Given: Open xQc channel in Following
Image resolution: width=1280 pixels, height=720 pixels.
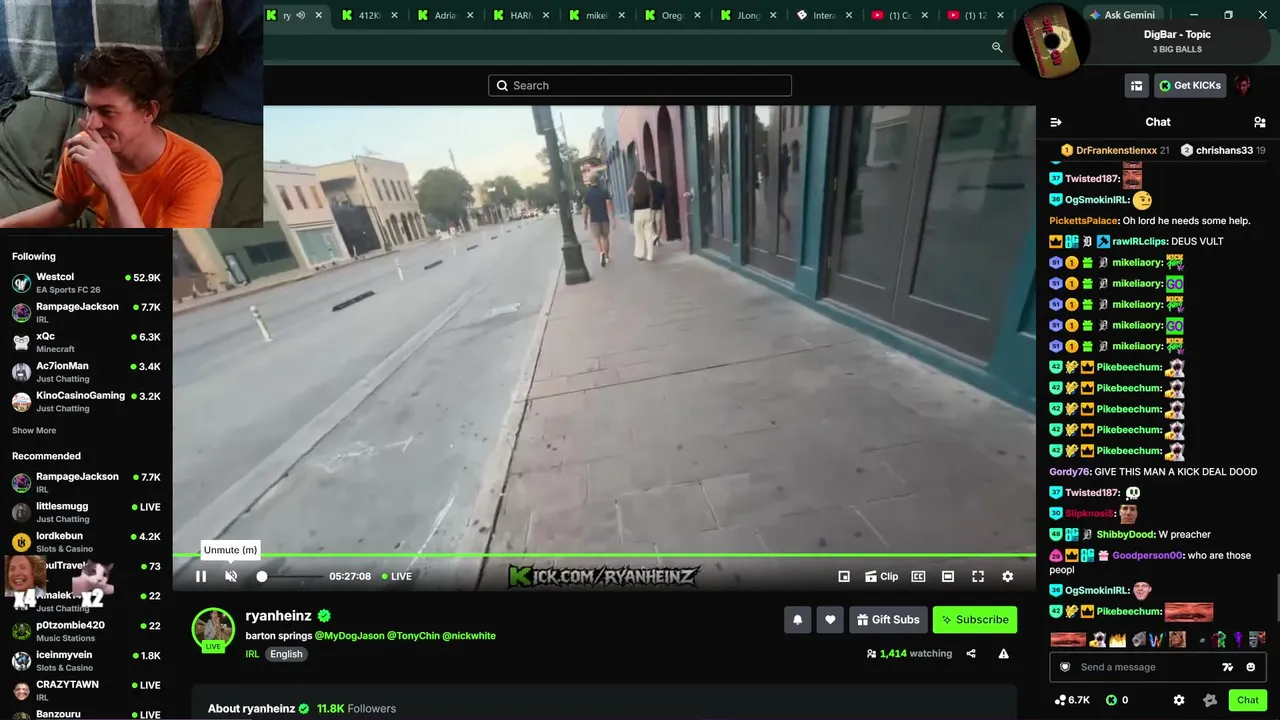Looking at the screenshot, I should click(86, 343).
